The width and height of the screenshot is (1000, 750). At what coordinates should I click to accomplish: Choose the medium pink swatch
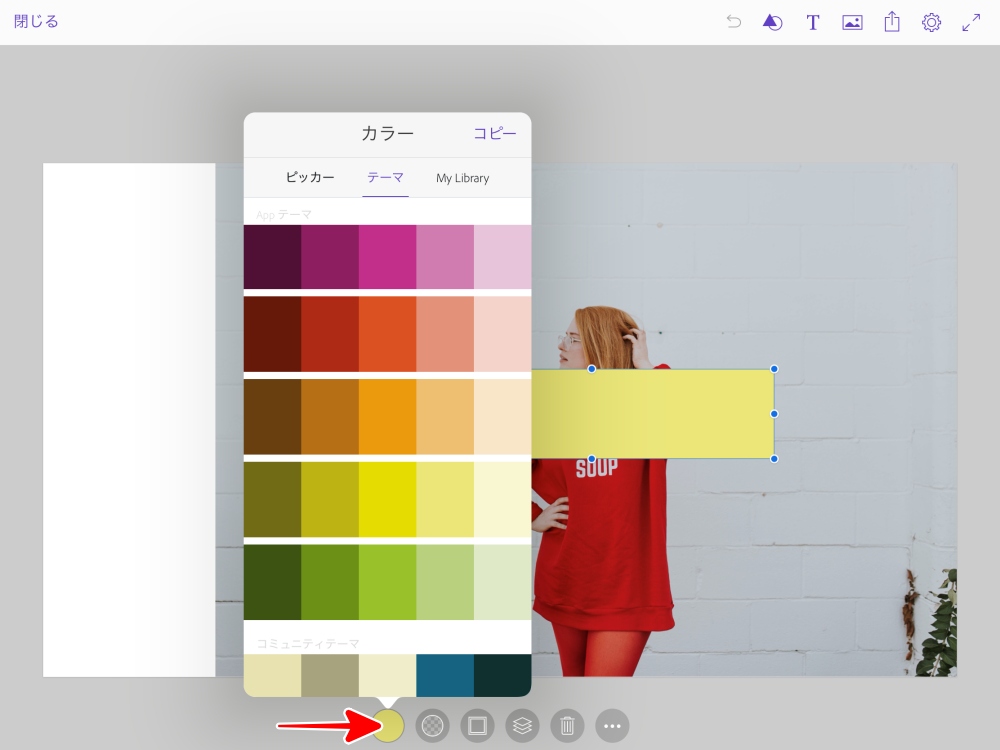tap(445, 257)
